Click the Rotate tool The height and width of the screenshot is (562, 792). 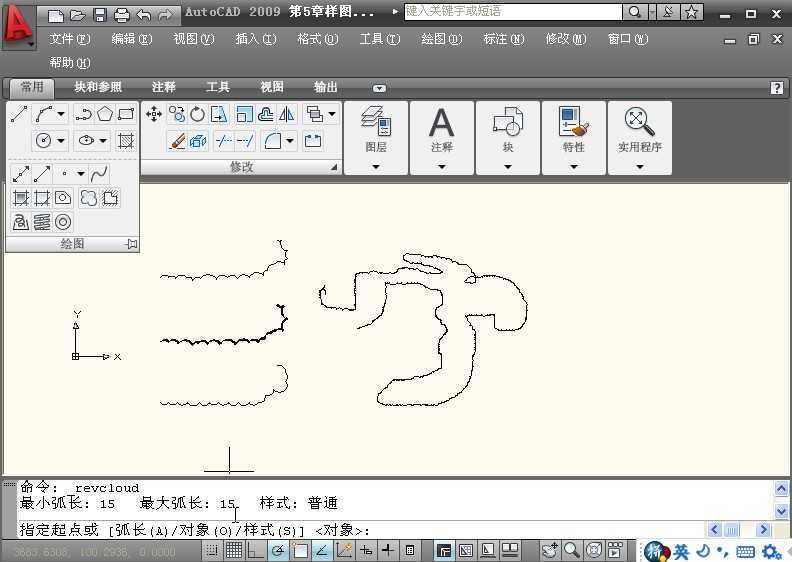[197, 114]
